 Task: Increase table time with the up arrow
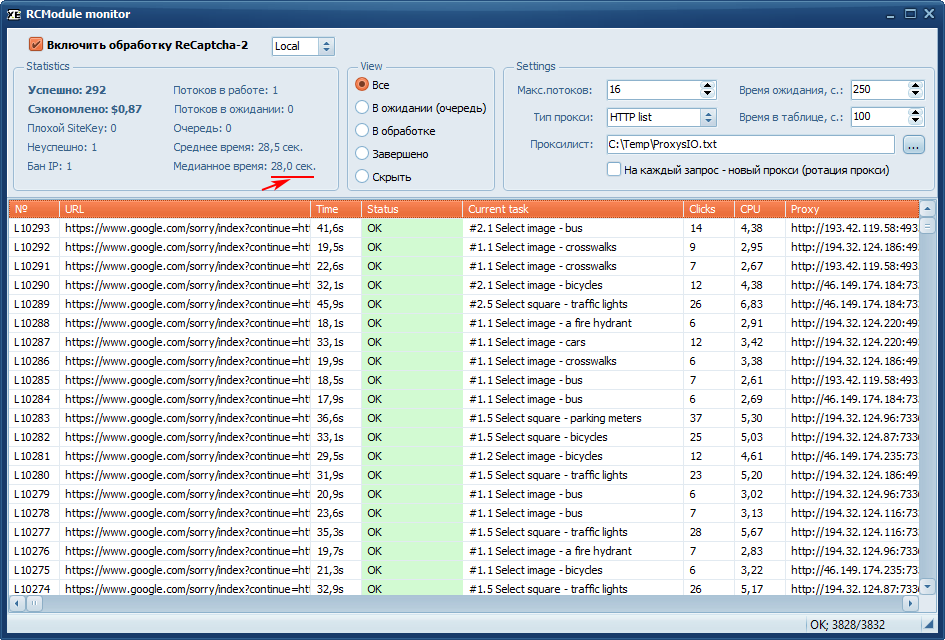(915, 112)
